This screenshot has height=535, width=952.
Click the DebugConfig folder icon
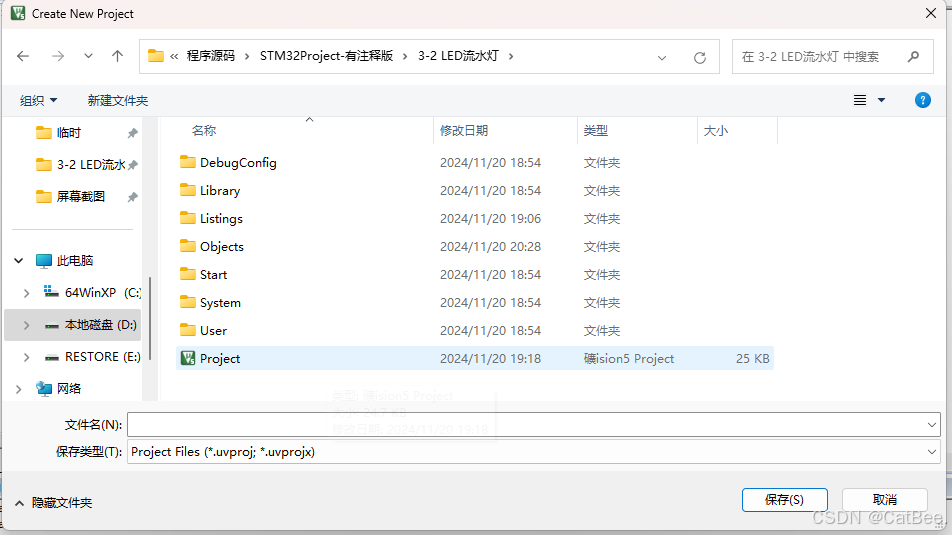tap(188, 162)
